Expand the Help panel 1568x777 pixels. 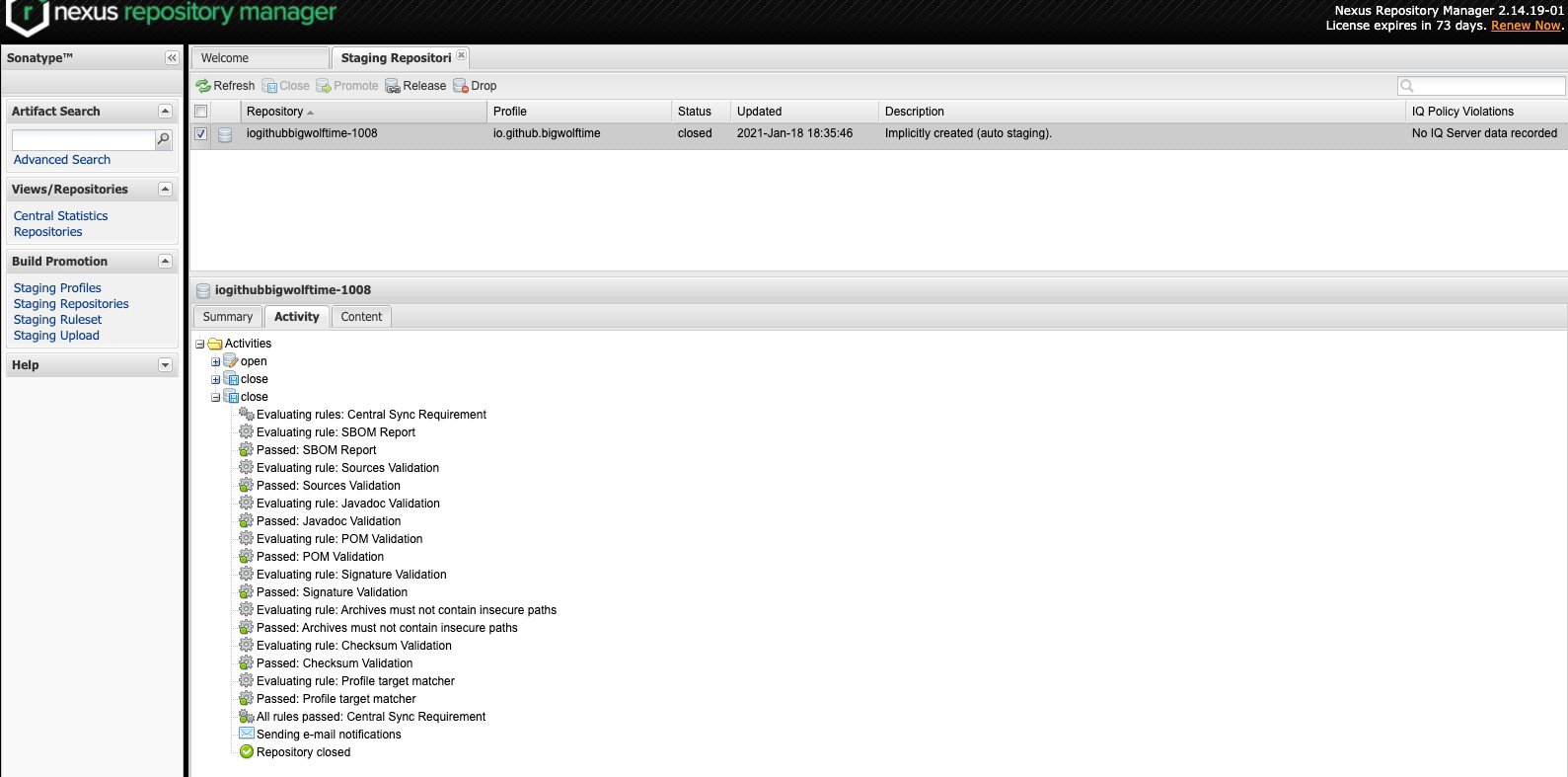click(x=165, y=365)
